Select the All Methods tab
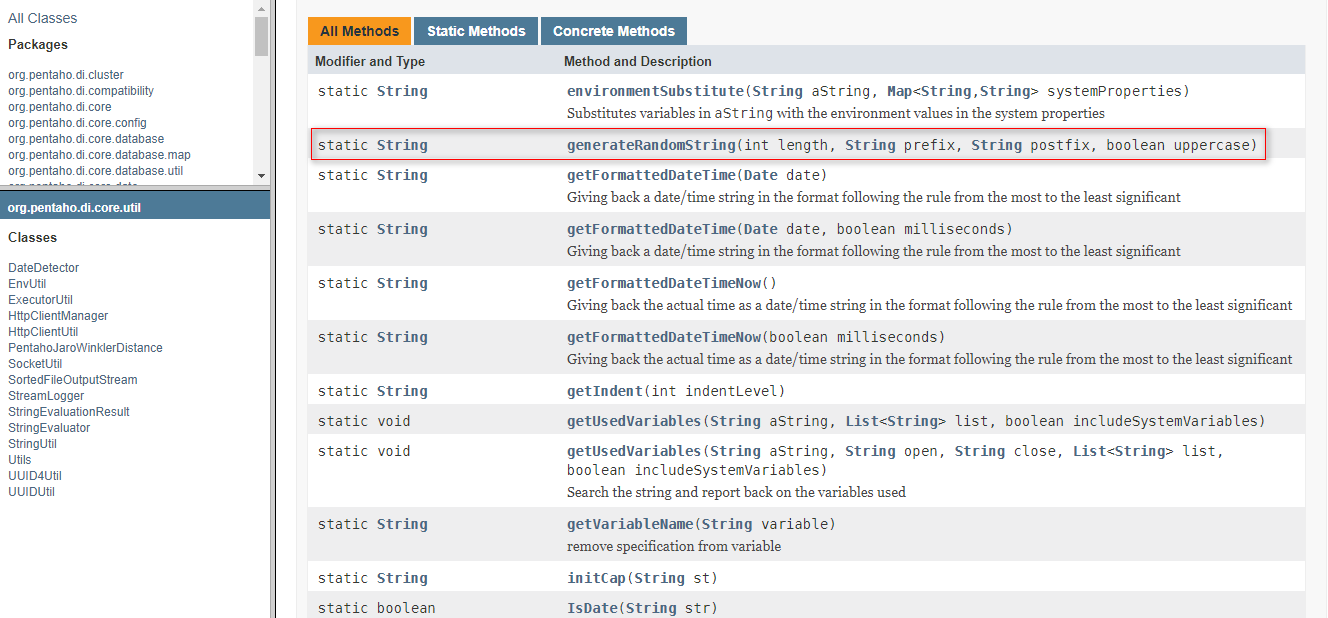The height and width of the screenshot is (618, 1328). (x=359, y=31)
